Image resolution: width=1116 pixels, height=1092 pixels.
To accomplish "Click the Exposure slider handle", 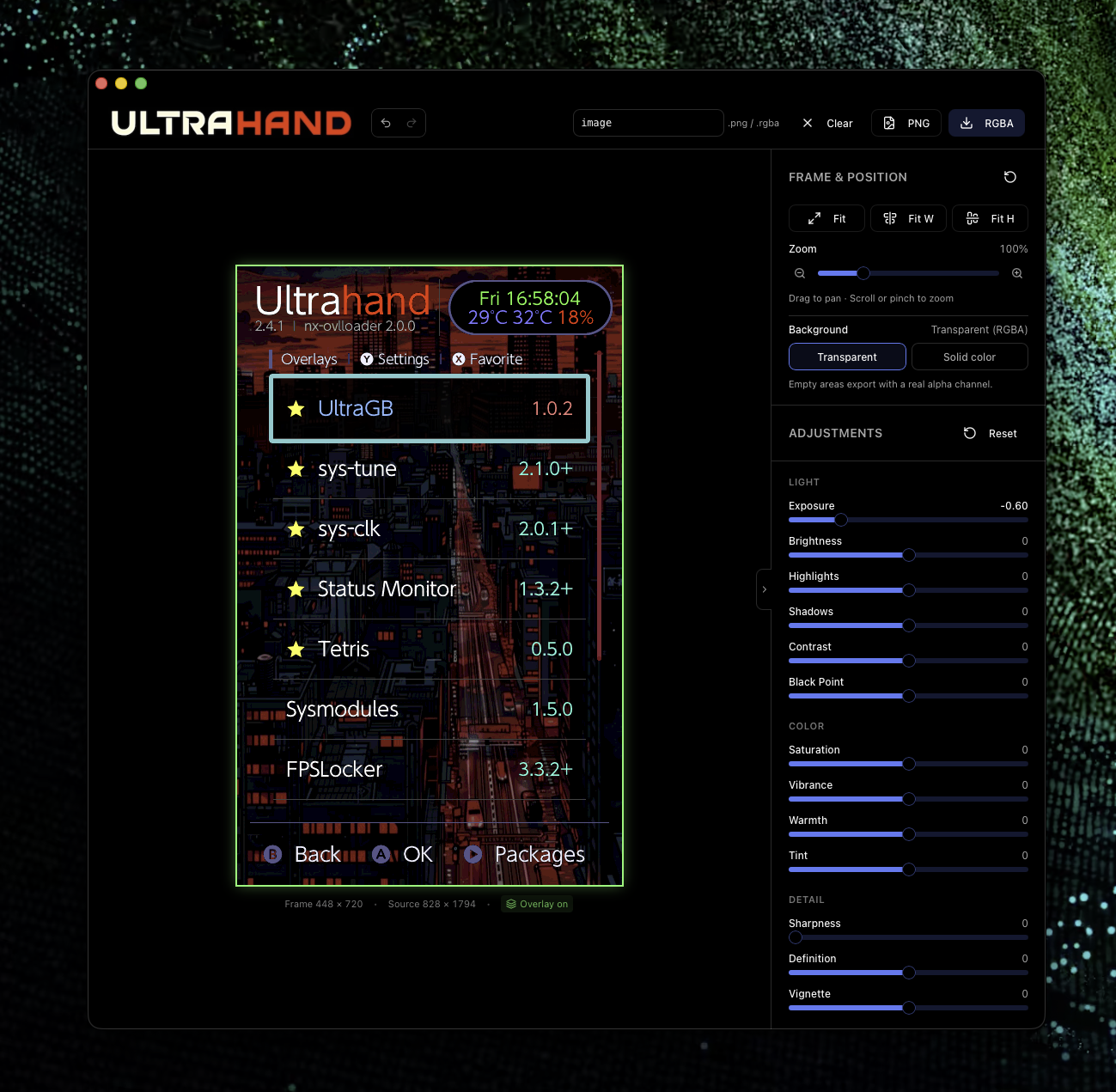I will (841, 520).
